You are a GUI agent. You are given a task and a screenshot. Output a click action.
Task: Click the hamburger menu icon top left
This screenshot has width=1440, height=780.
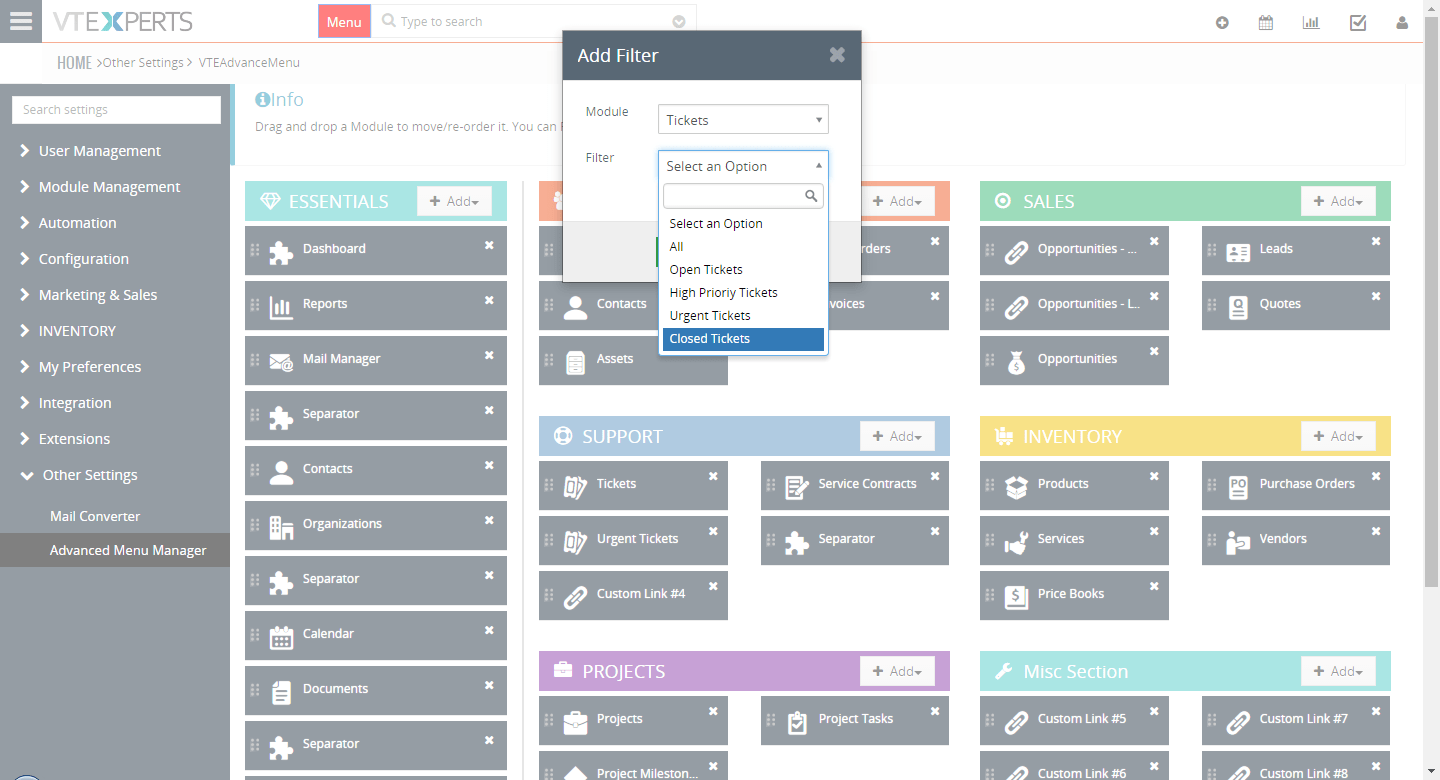[x=21, y=21]
